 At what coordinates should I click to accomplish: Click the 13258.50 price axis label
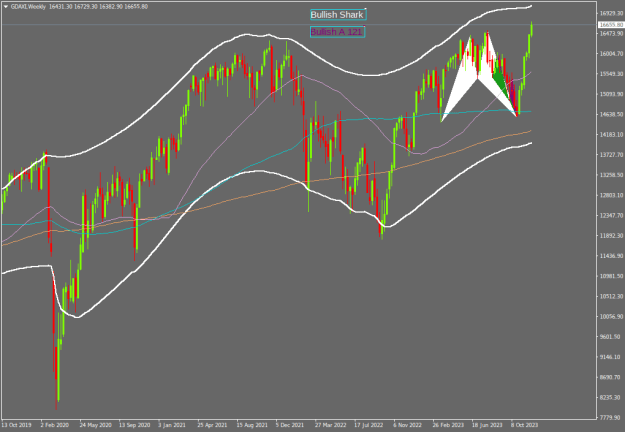611,175
